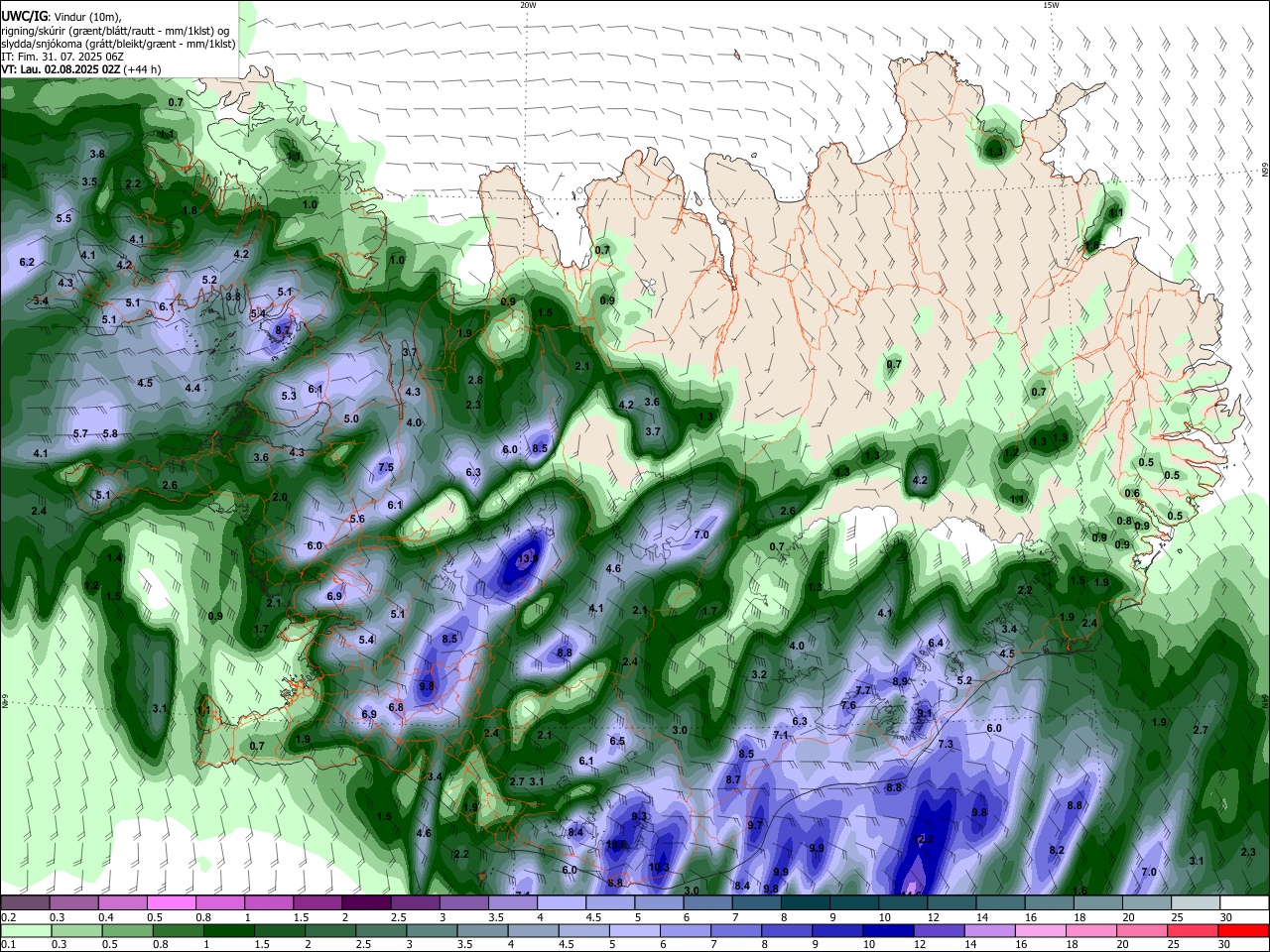Click the 9.1 precipitation value
Image resolution: width=1270 pixels, height=952 pixels.
(925, 713)
